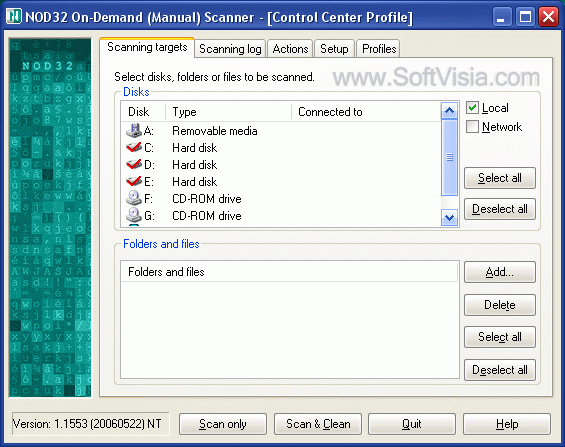Open the Actions tab
This screenshot has height=447, width=565.
pos(290,49)
